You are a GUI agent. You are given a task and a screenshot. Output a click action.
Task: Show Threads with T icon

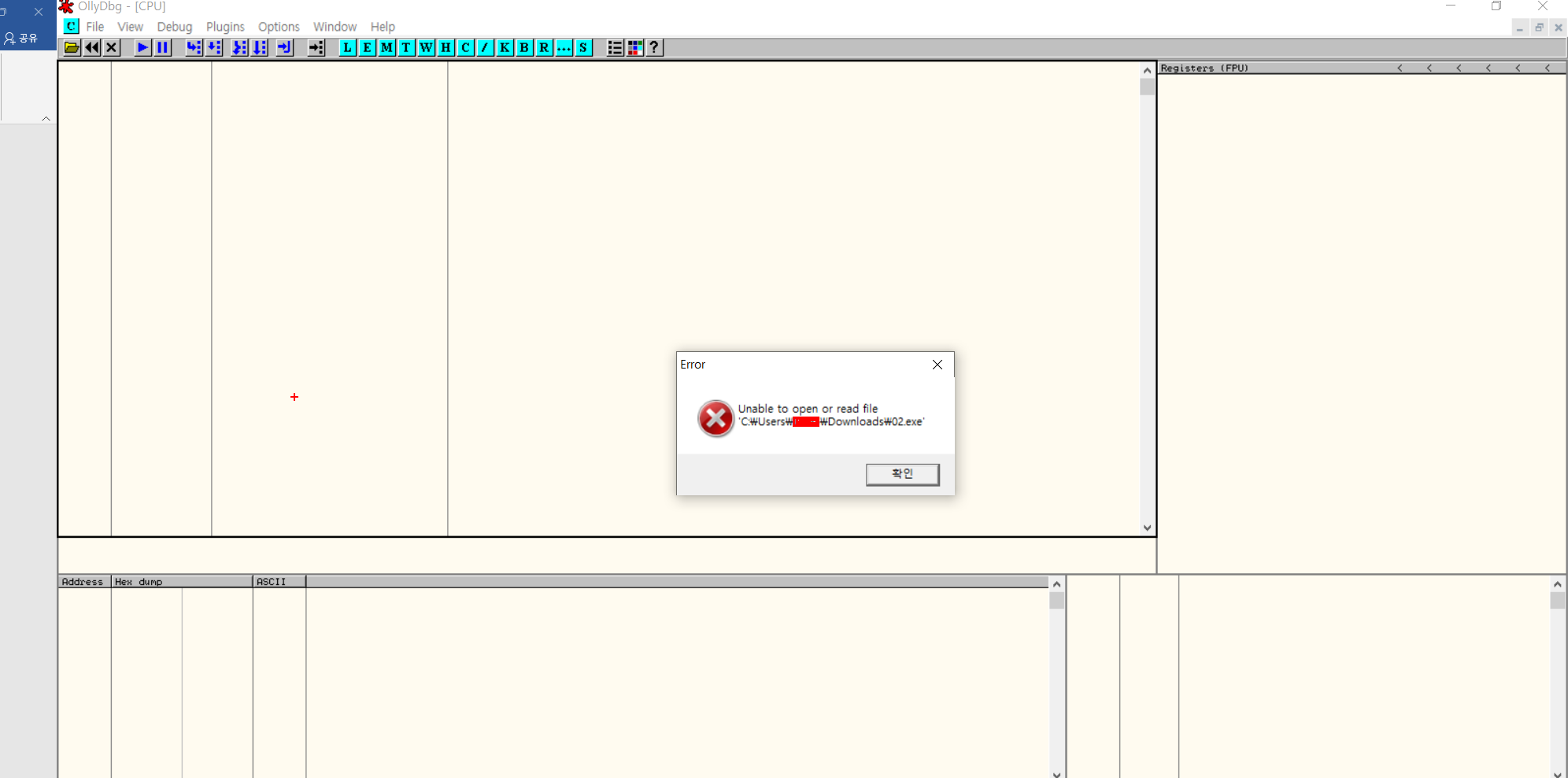[406, 48]
